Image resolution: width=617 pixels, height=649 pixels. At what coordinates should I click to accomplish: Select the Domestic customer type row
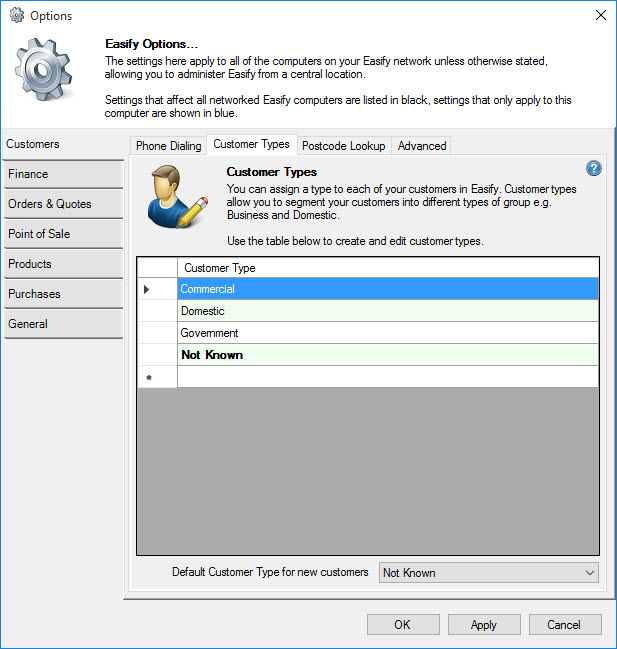pos(387,311)
